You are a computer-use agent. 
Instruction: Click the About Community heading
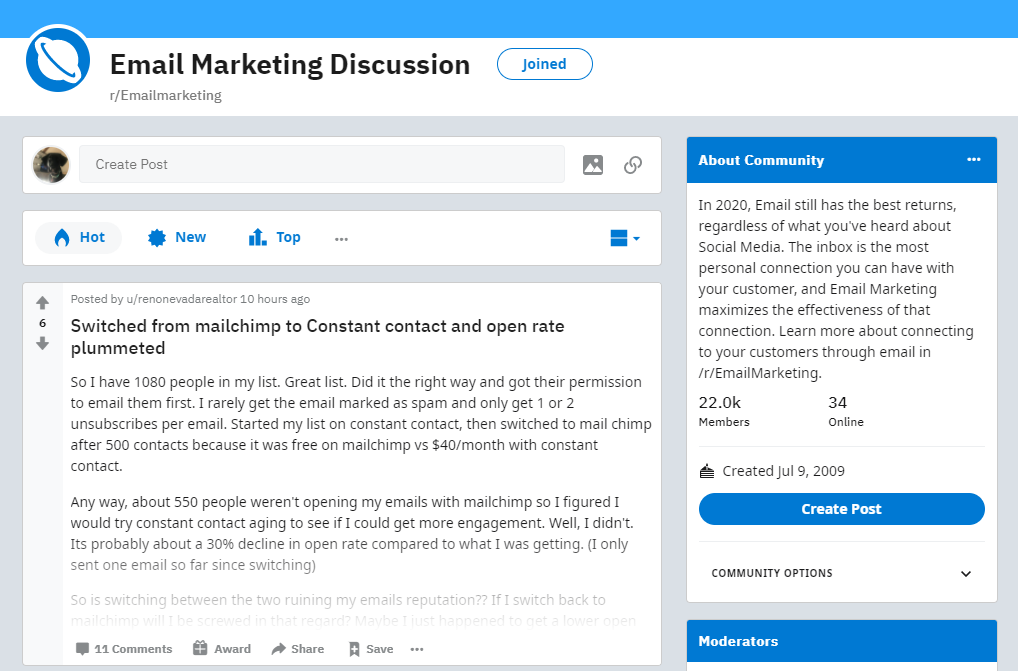tap(761, 160)
